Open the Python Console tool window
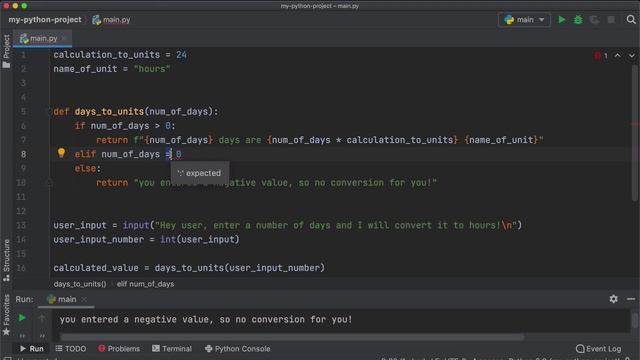The width and height of the screenshot is (640, 360). coord(238,349)
